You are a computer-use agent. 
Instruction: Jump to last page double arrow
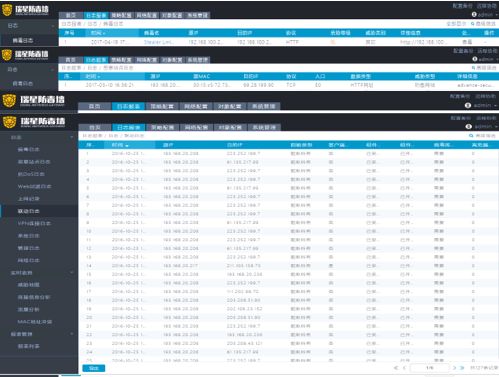pyautogui.click(x=462, y=368)
